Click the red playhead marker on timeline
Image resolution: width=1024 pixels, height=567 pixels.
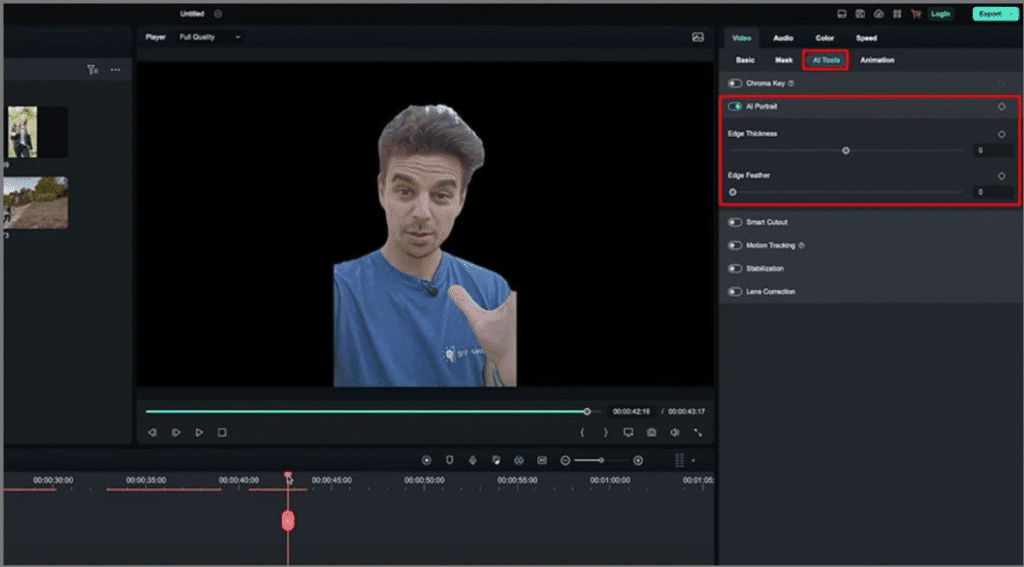[x=288, y=521]
